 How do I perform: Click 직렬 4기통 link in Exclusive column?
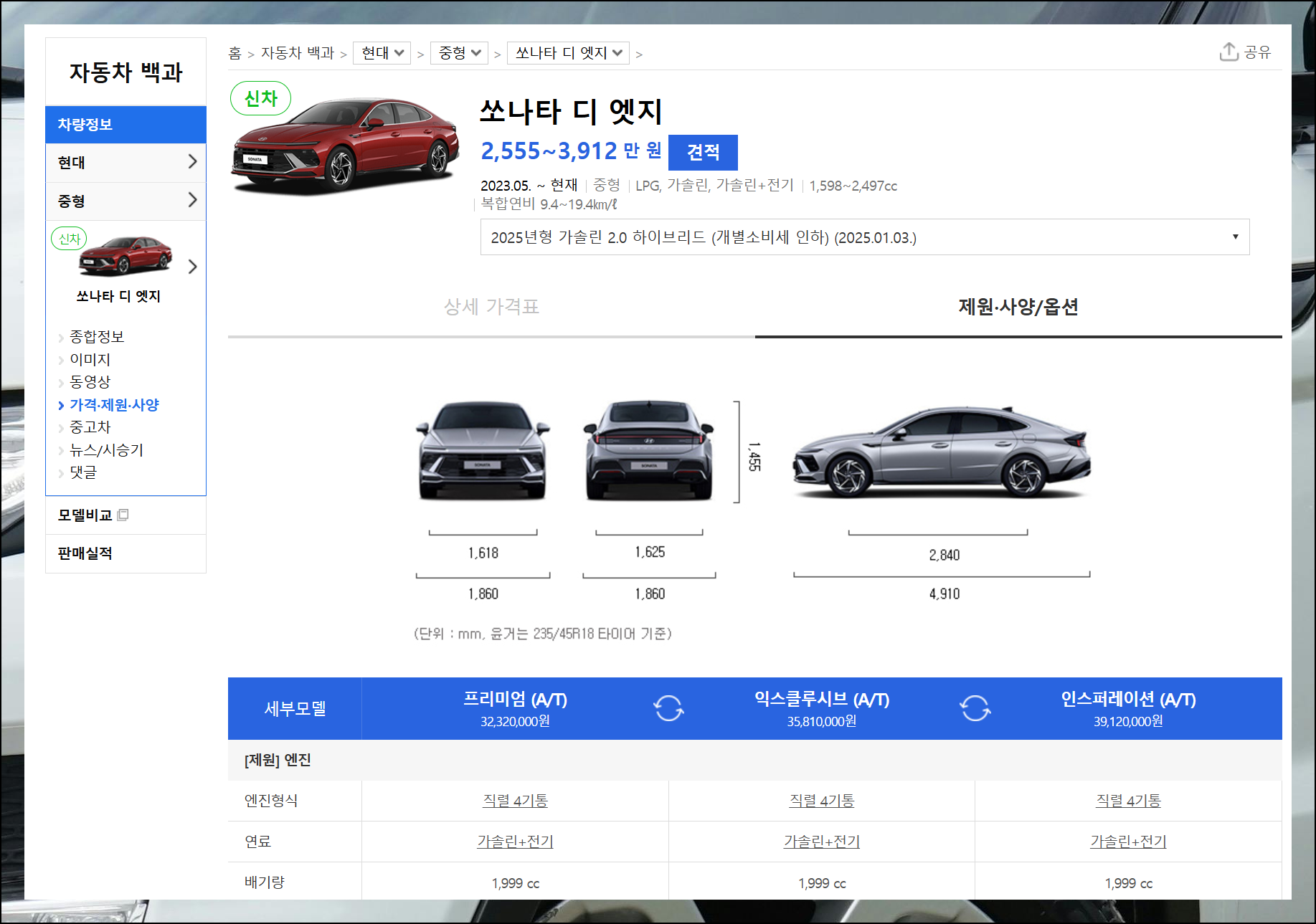(822, 801)
